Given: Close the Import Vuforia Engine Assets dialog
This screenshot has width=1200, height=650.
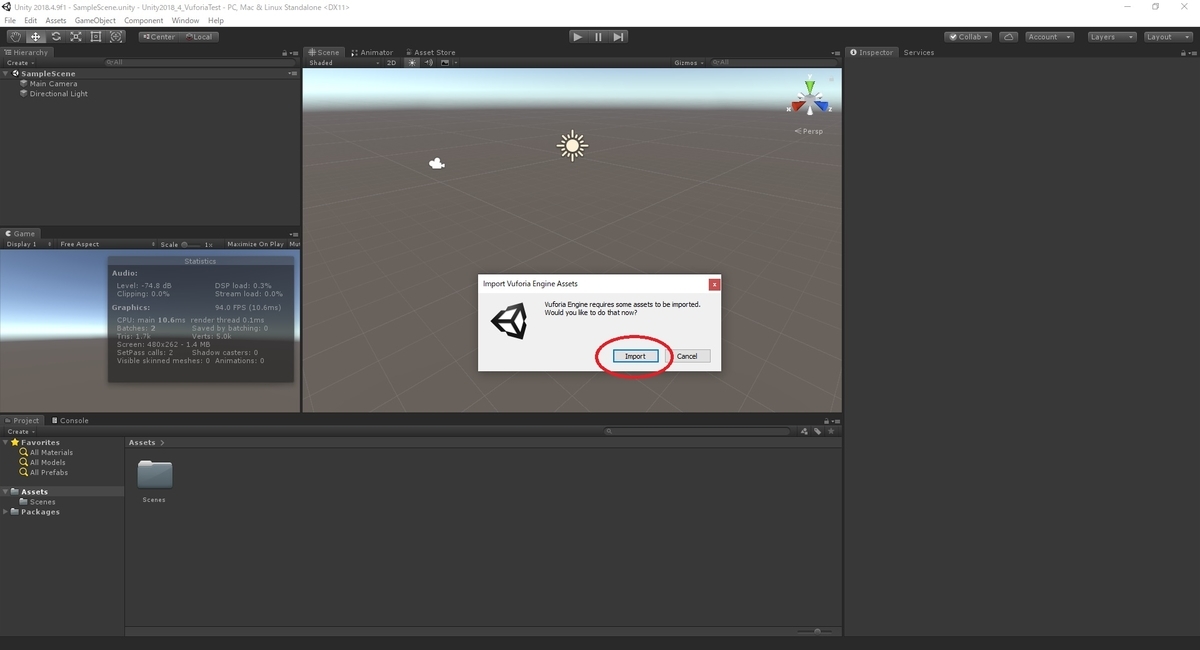Looking at the screenshot, I should click(714, 284).
